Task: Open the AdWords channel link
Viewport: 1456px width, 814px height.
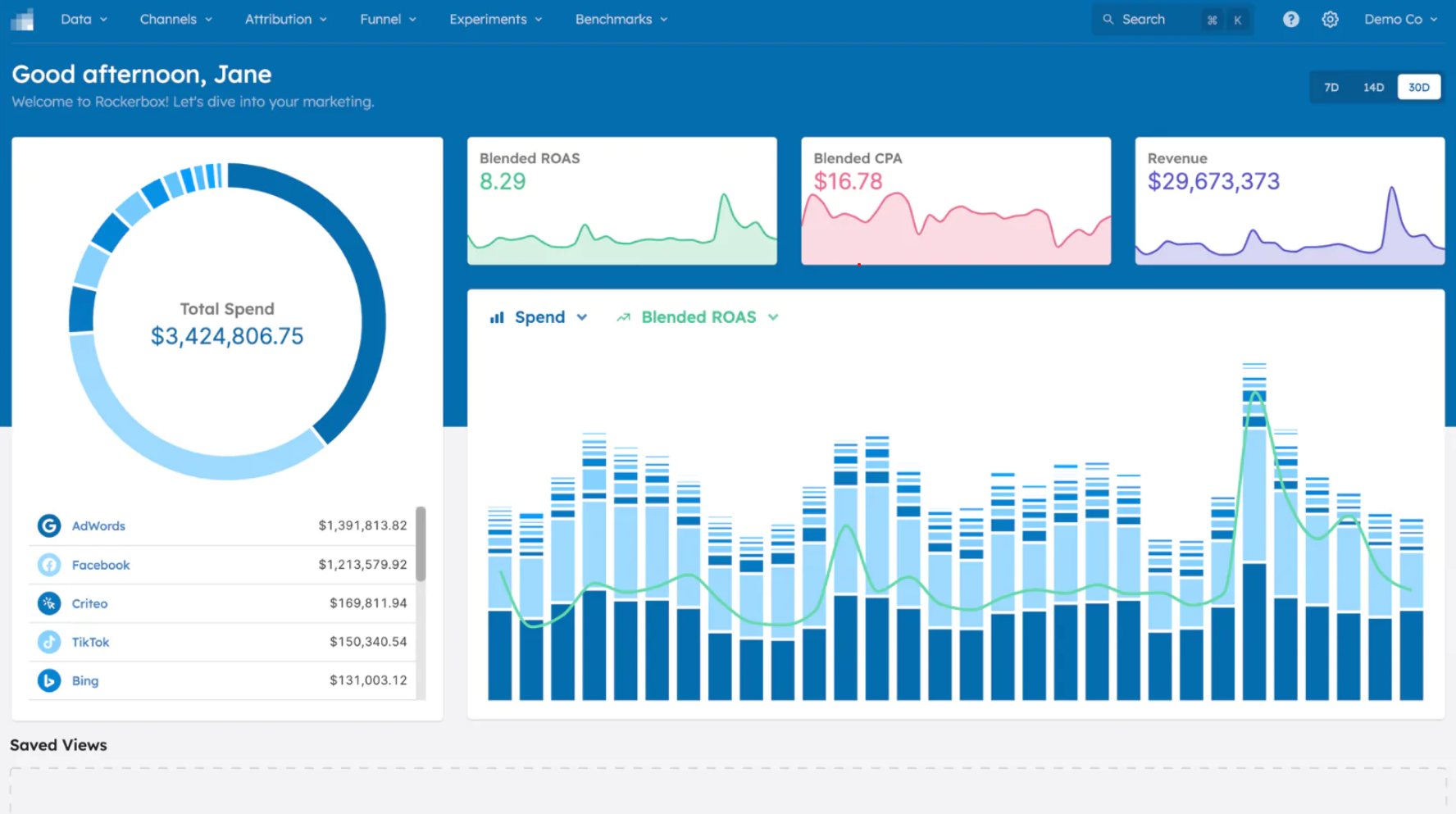Action: (x=98, y=526)
